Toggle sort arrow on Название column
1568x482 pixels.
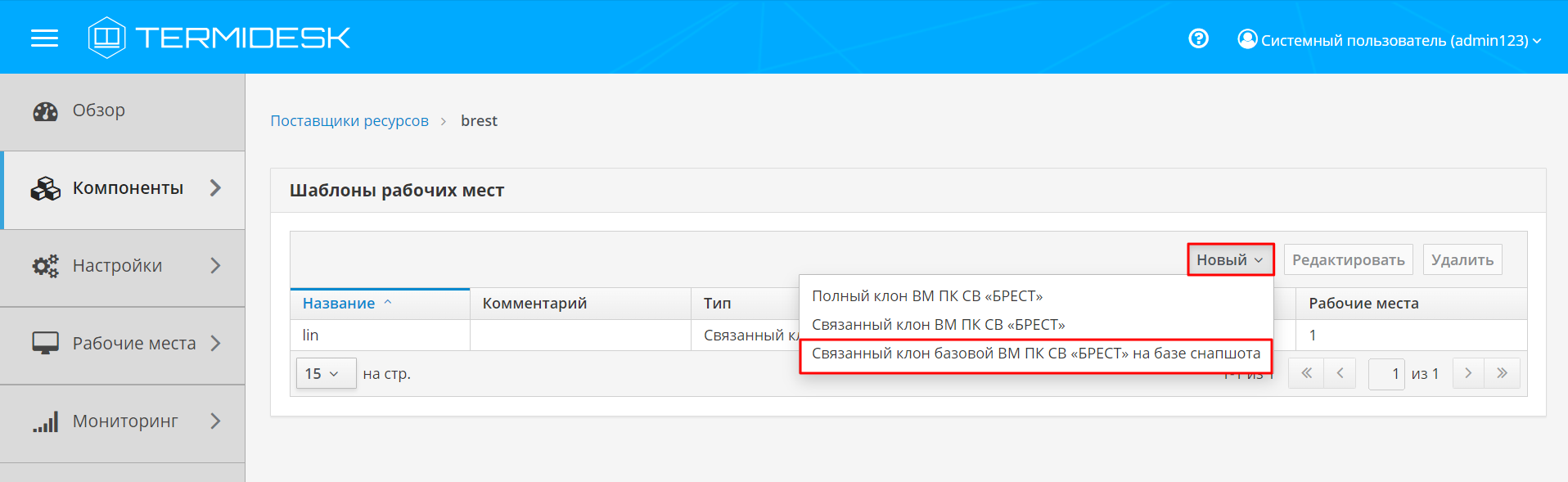388,303
